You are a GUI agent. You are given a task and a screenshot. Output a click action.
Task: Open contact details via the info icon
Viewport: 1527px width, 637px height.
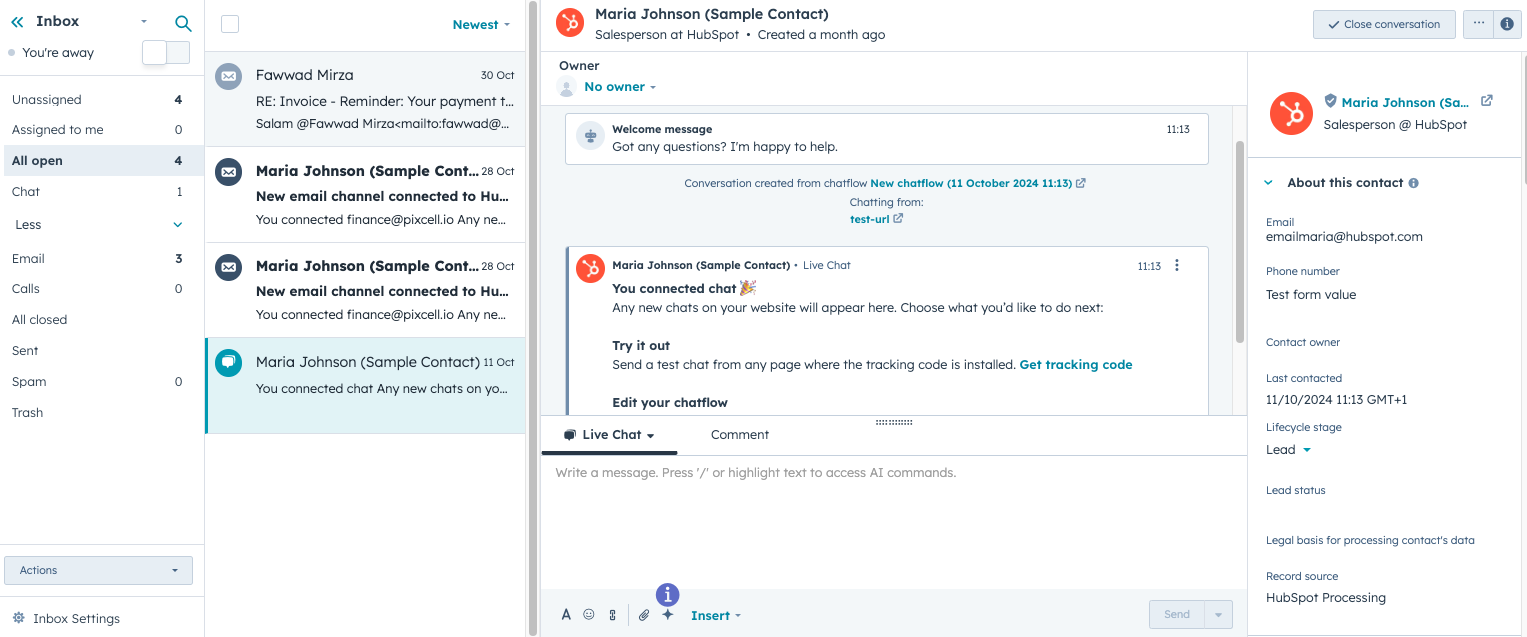click(x=1507, y=23)
